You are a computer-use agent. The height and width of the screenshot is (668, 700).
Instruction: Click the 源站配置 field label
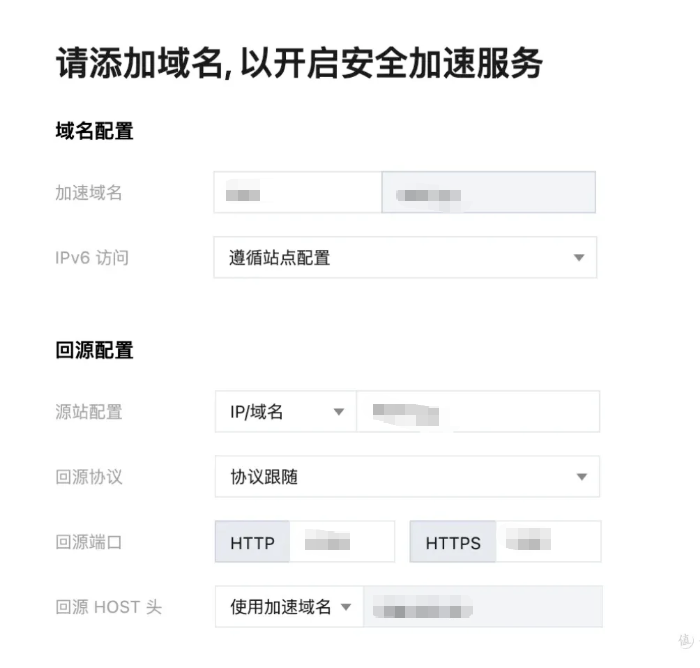(89, 412)
